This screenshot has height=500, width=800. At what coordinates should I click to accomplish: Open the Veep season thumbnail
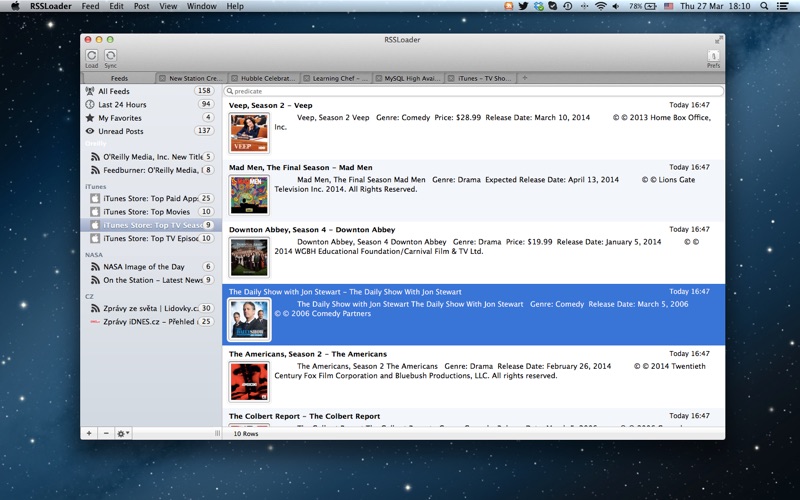249,132
